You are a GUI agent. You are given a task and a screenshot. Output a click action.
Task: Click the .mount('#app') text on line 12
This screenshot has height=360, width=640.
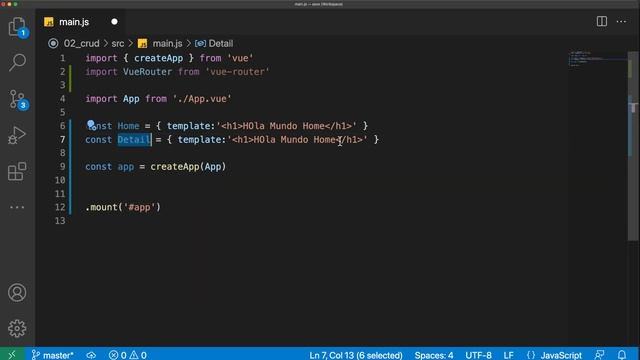pyautogui.click(x=123, y=207)
